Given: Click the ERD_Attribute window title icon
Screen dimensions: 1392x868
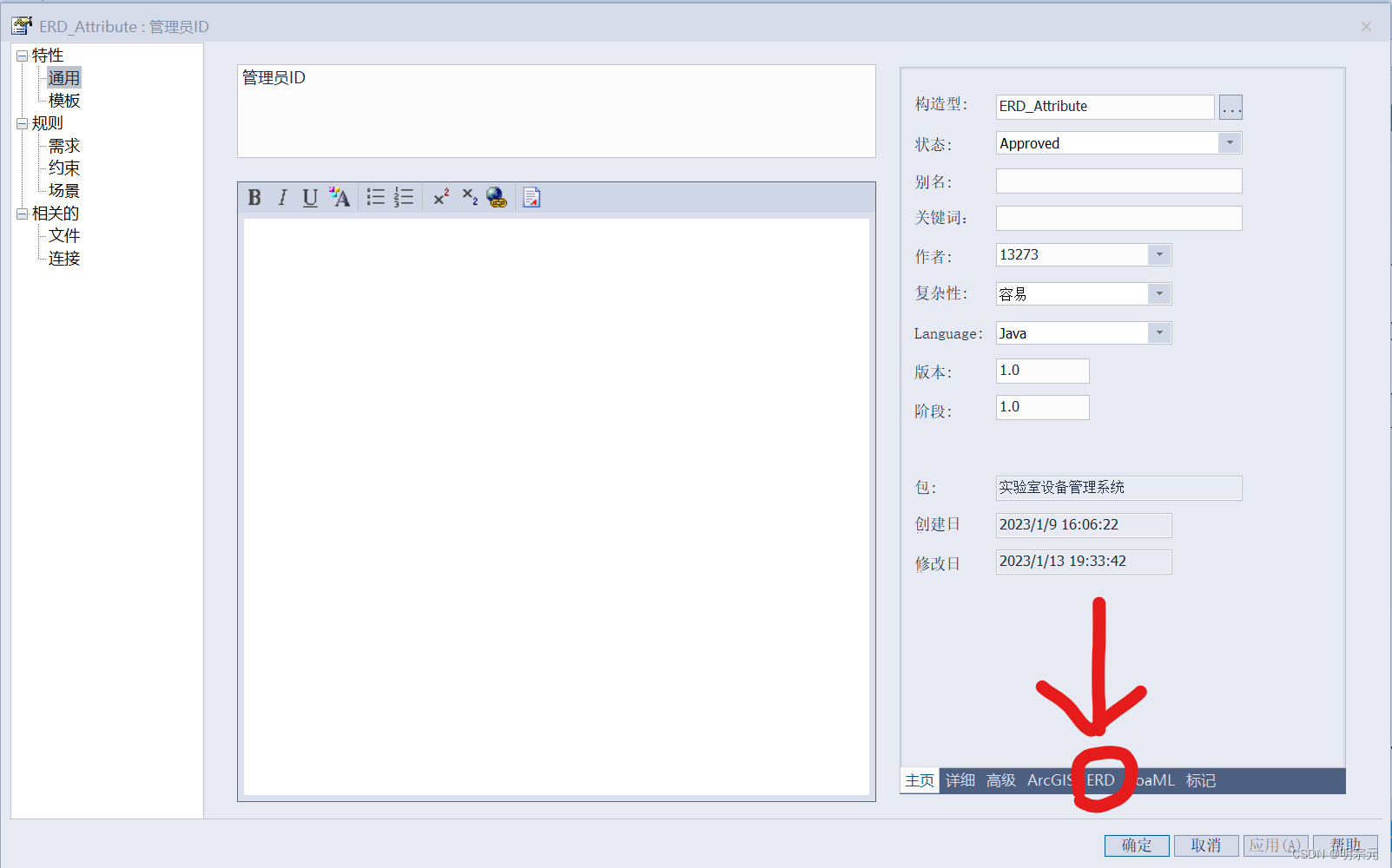Looking at the screenshot, I should tap(22, 26).
